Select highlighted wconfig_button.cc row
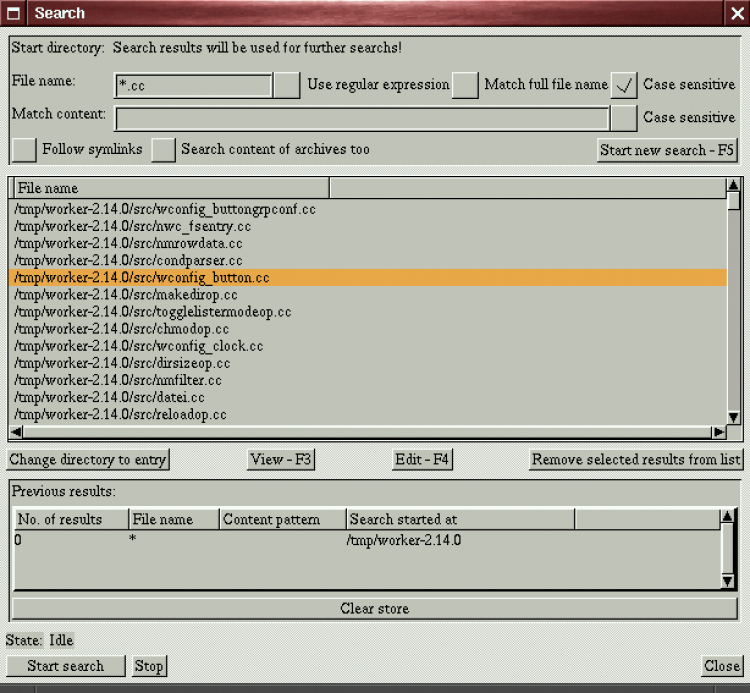Viewport: 750px width, 693px height. click(x=367, y=278)
